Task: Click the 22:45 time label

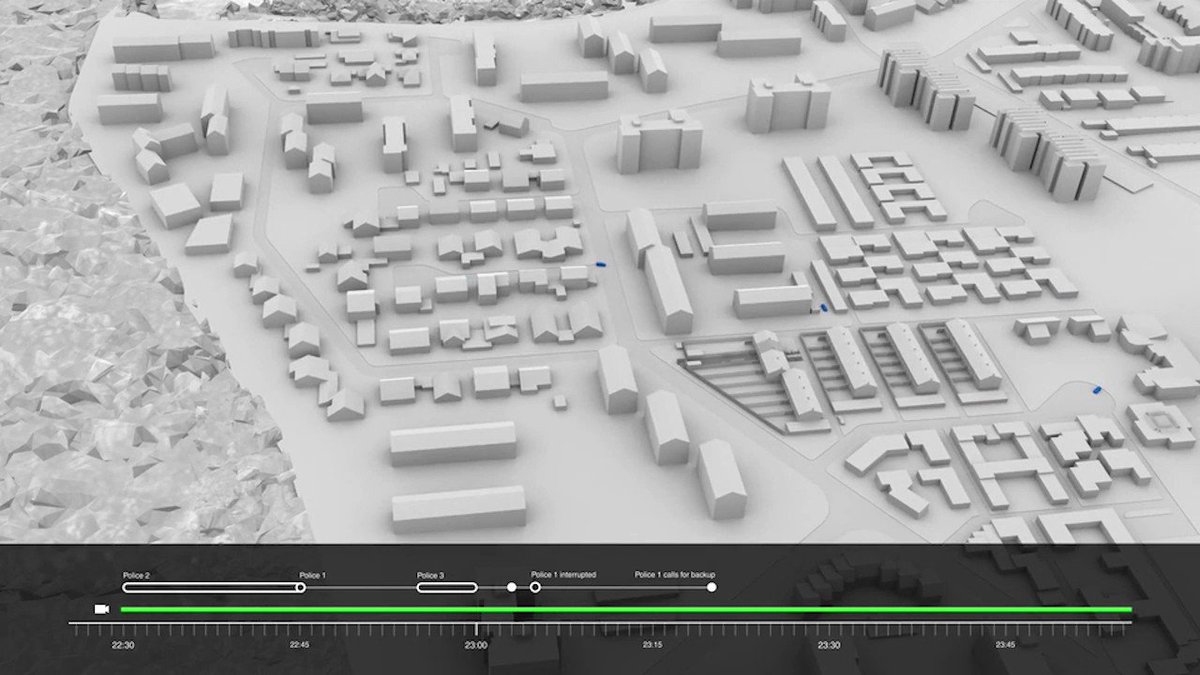Action: pos(299,645)
